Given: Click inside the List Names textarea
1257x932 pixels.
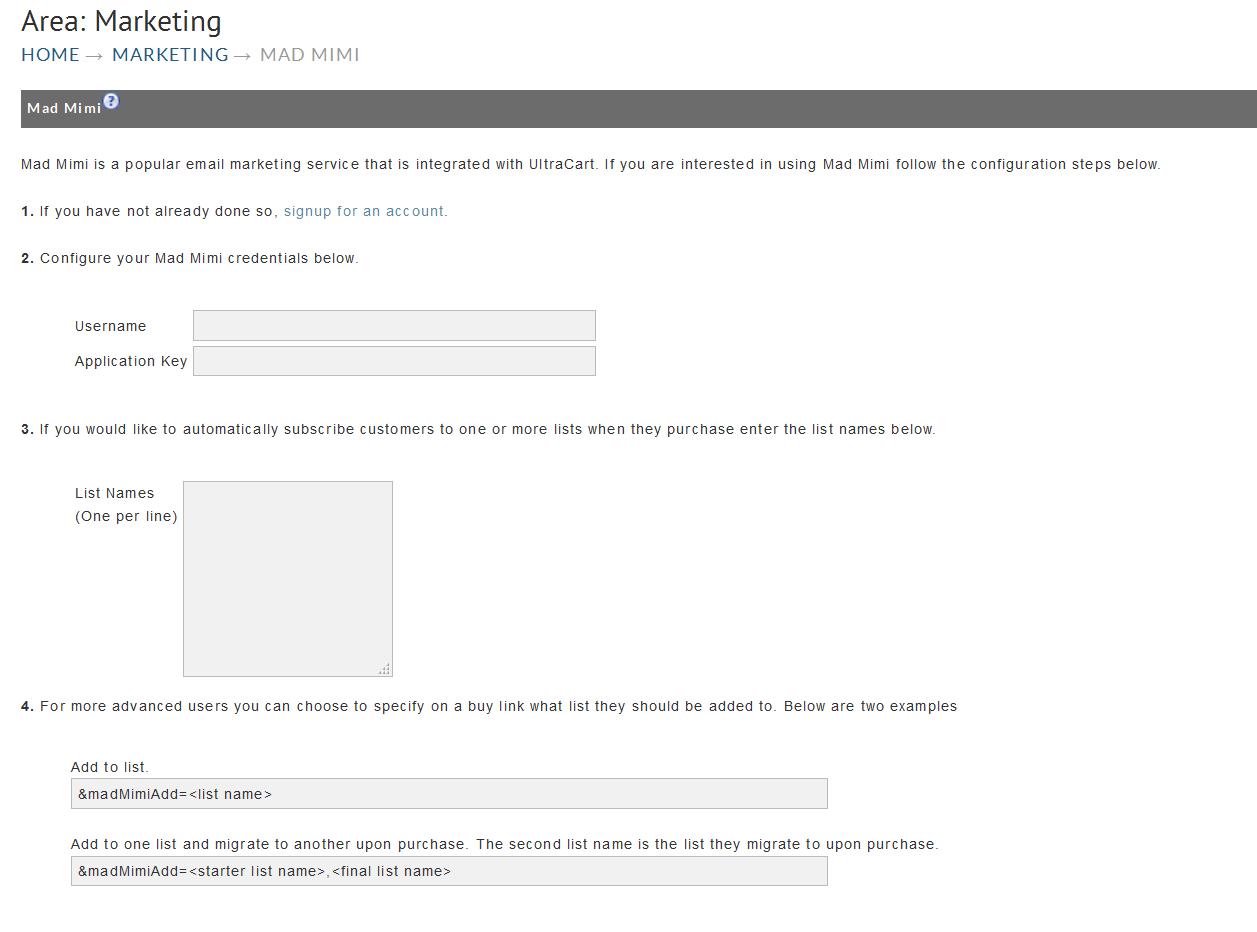Looking at the screenshot, I should click(288, 579).
